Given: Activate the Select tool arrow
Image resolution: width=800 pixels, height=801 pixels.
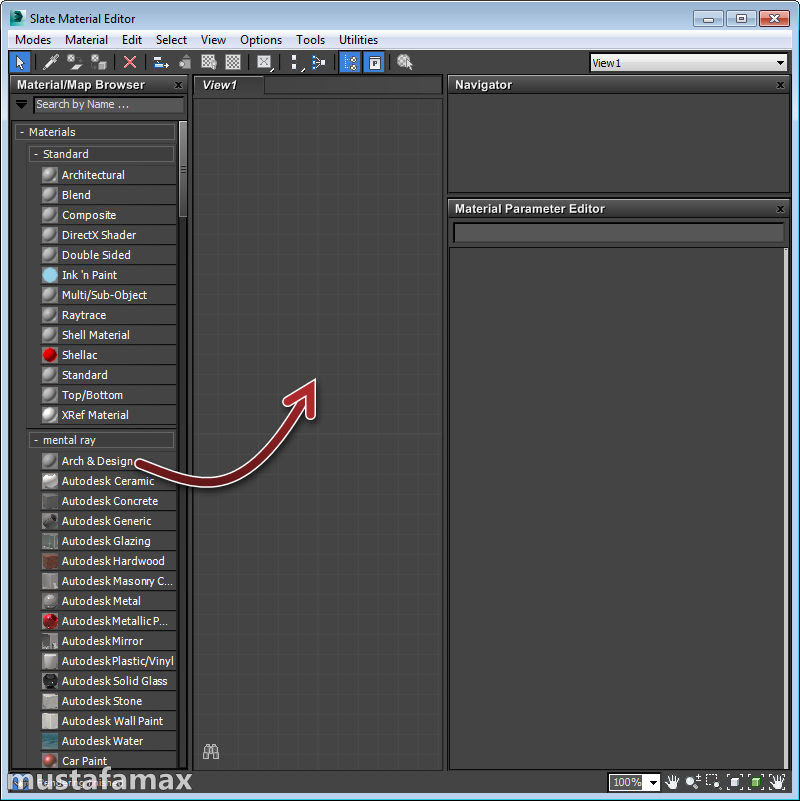Looking at the screenshot, I should 20,62.
